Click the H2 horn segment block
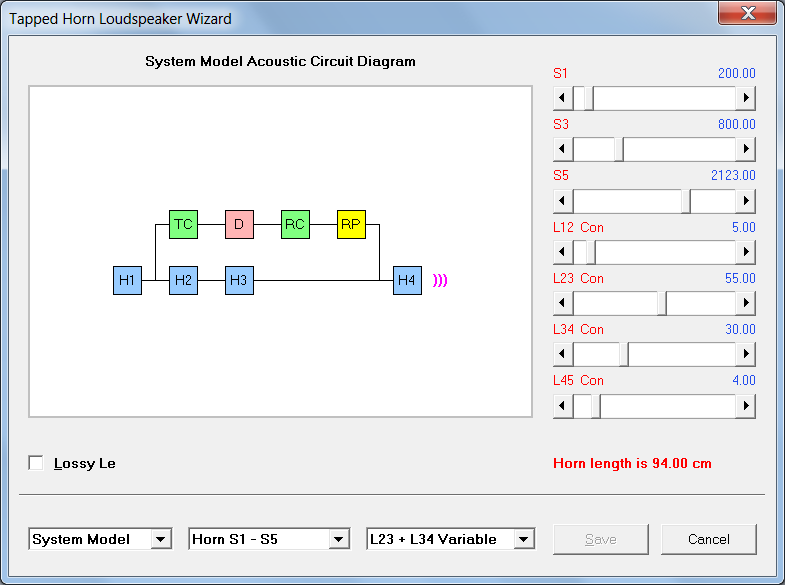This screenshot has width=785, height=585. pos(183,280)
